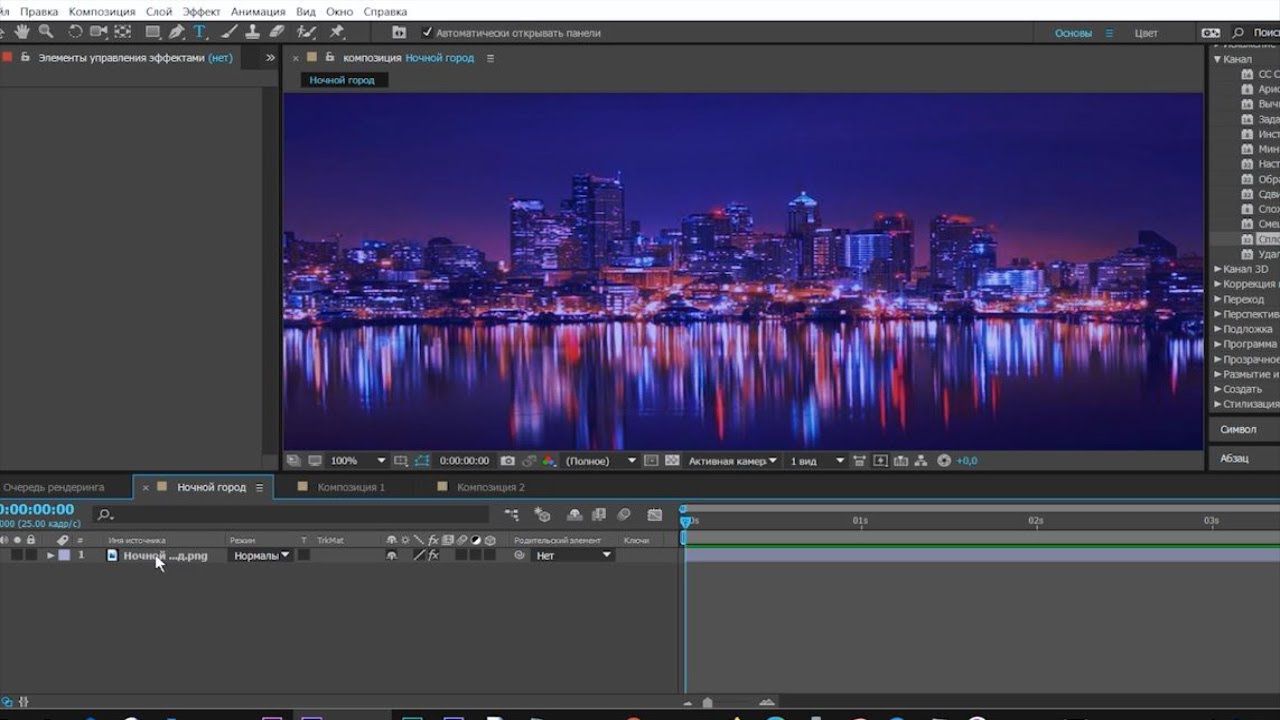Open the Композиция menu
Image resolution: width=1280 pixels, height=720 pixels.
coord(102,12)
